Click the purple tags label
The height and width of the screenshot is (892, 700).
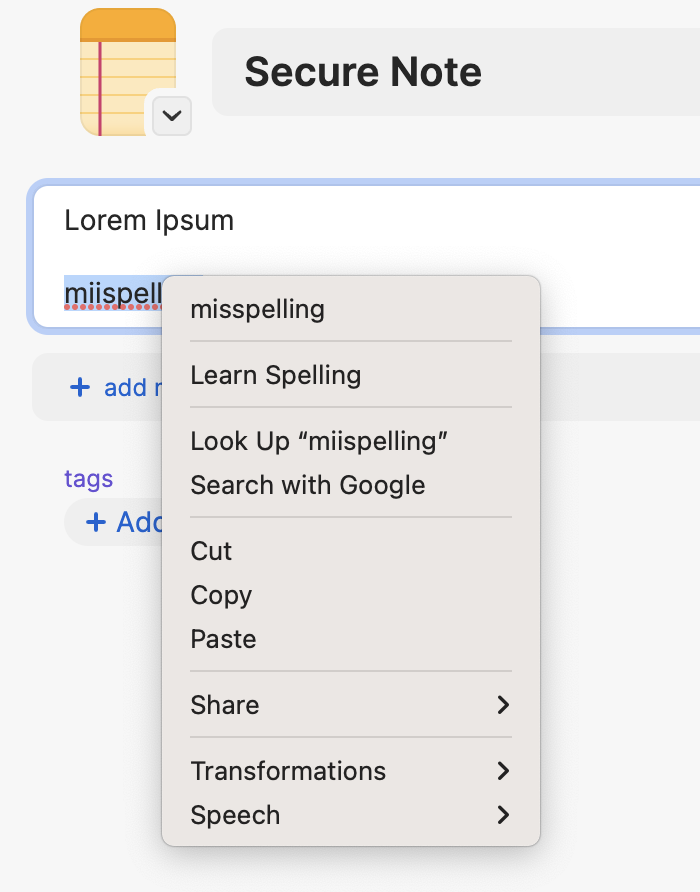89,479
